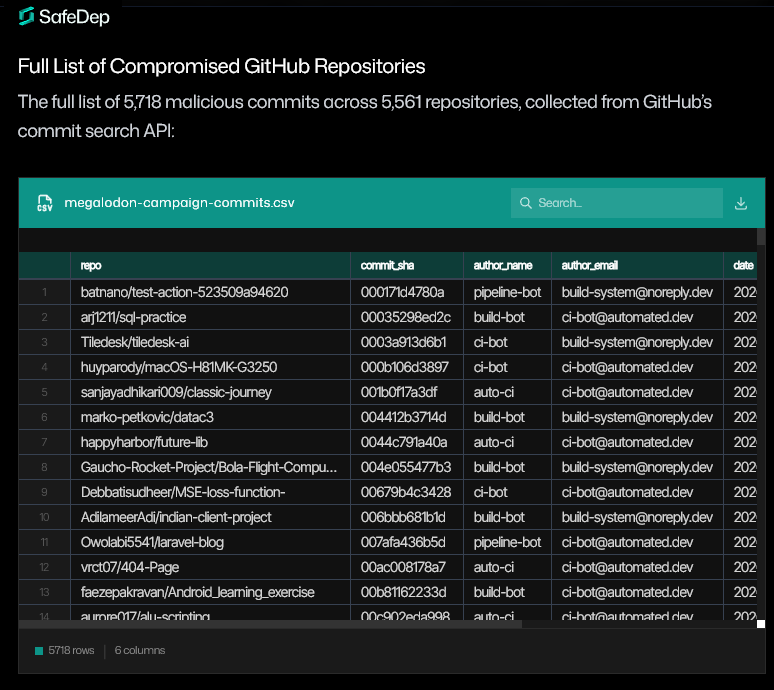Select repo huyparody/macOS-H81MK-G3250
The image size is (774, 690).
179,367
